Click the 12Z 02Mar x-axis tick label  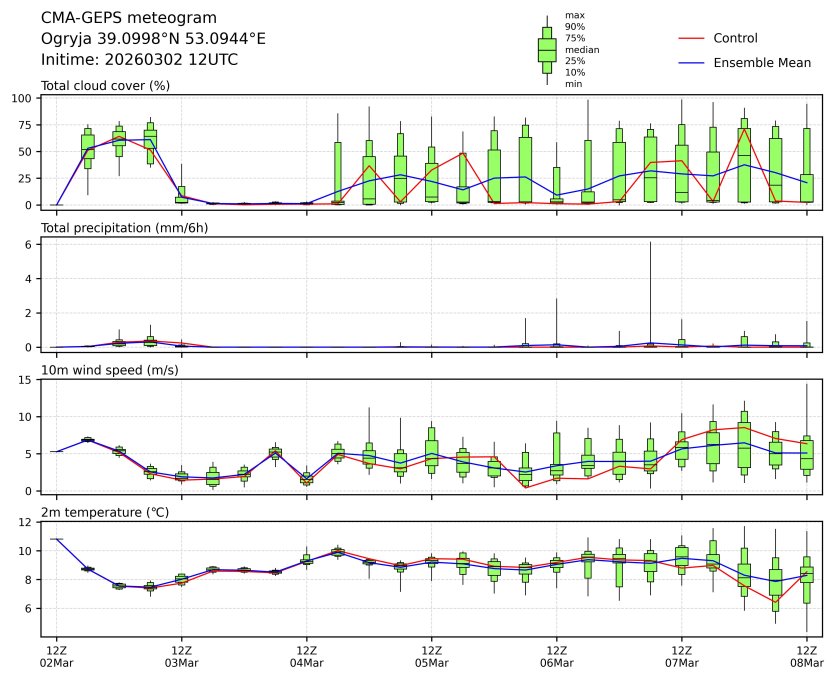pos(56,656)
